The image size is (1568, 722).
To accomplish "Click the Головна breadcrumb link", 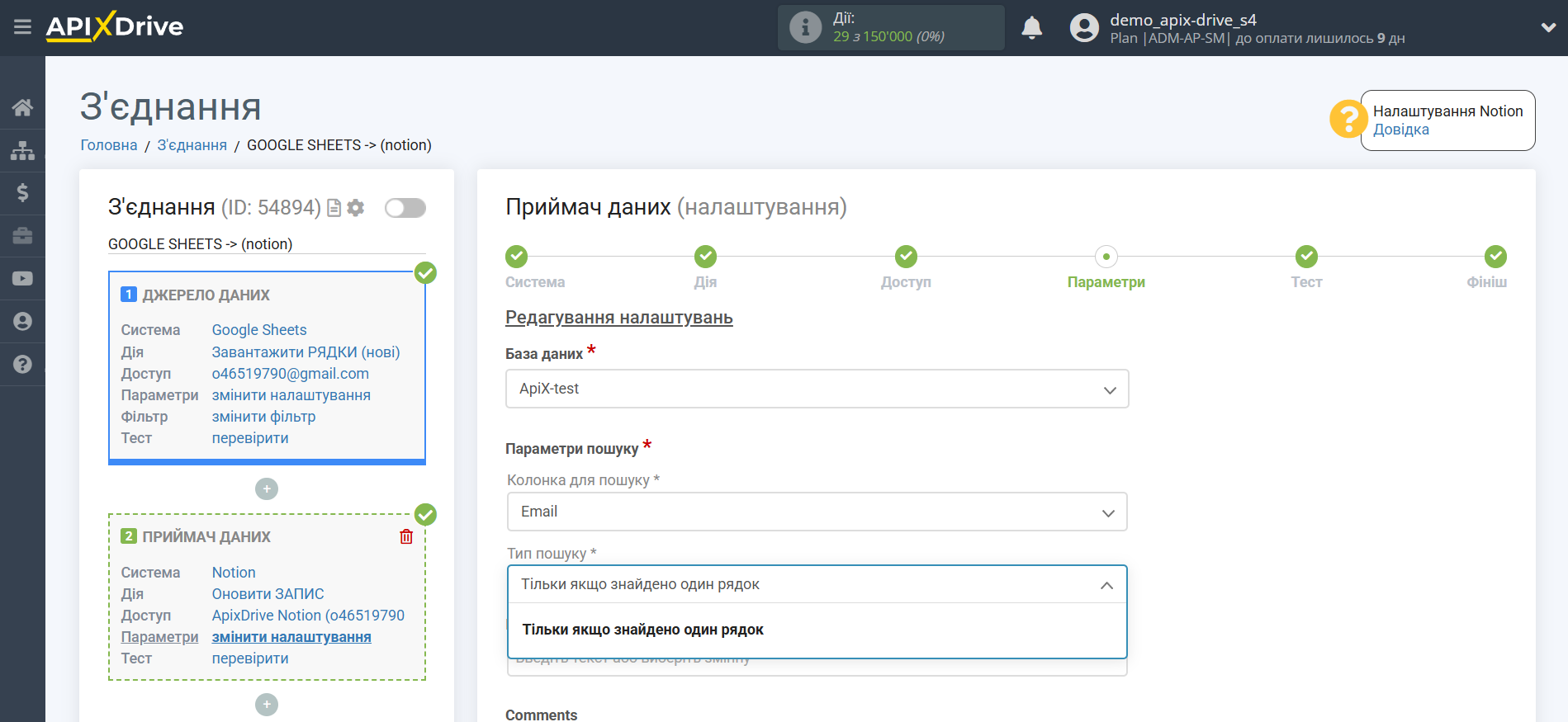I will (109, 145).
